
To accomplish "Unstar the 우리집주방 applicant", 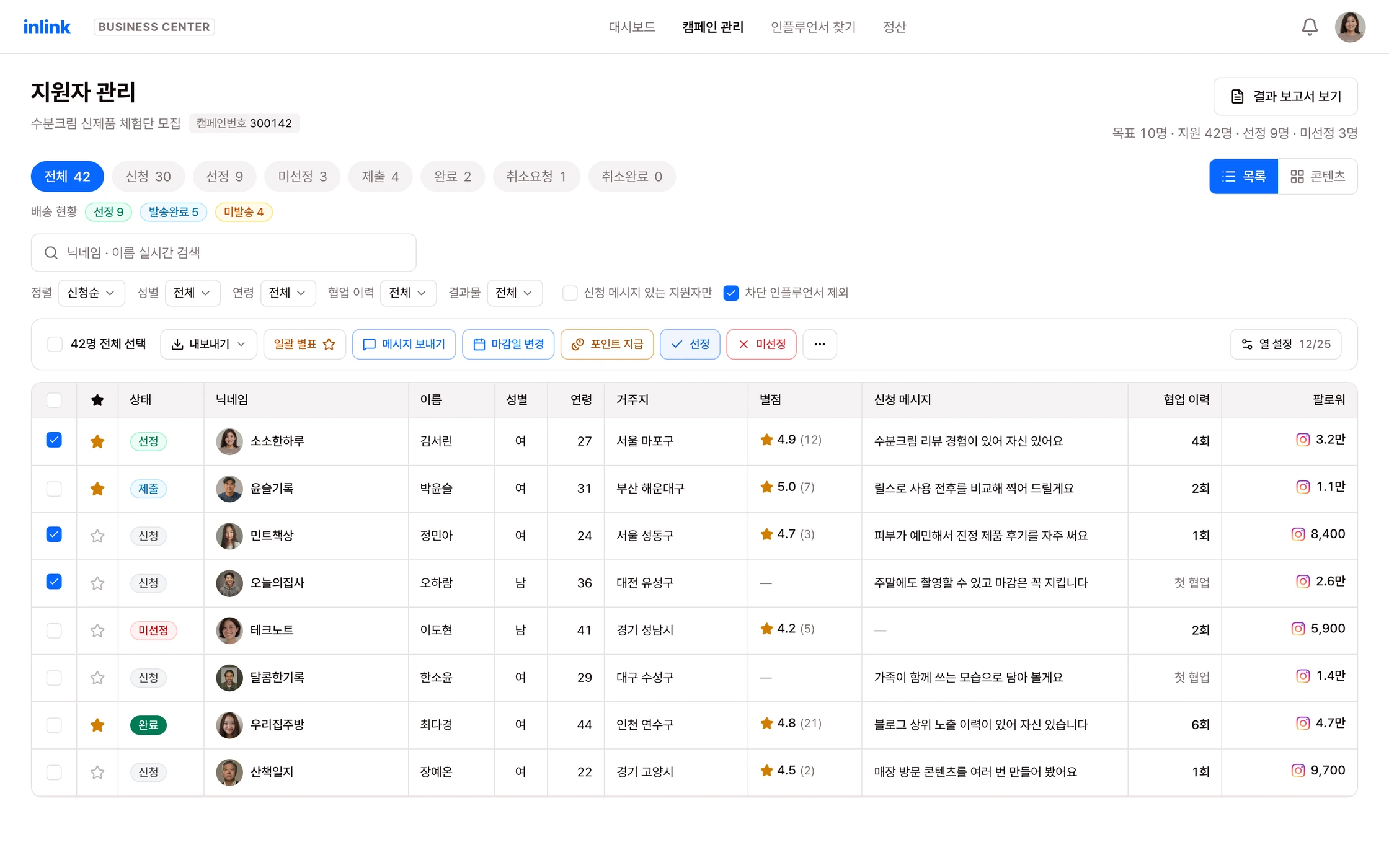I will (97, 725).
